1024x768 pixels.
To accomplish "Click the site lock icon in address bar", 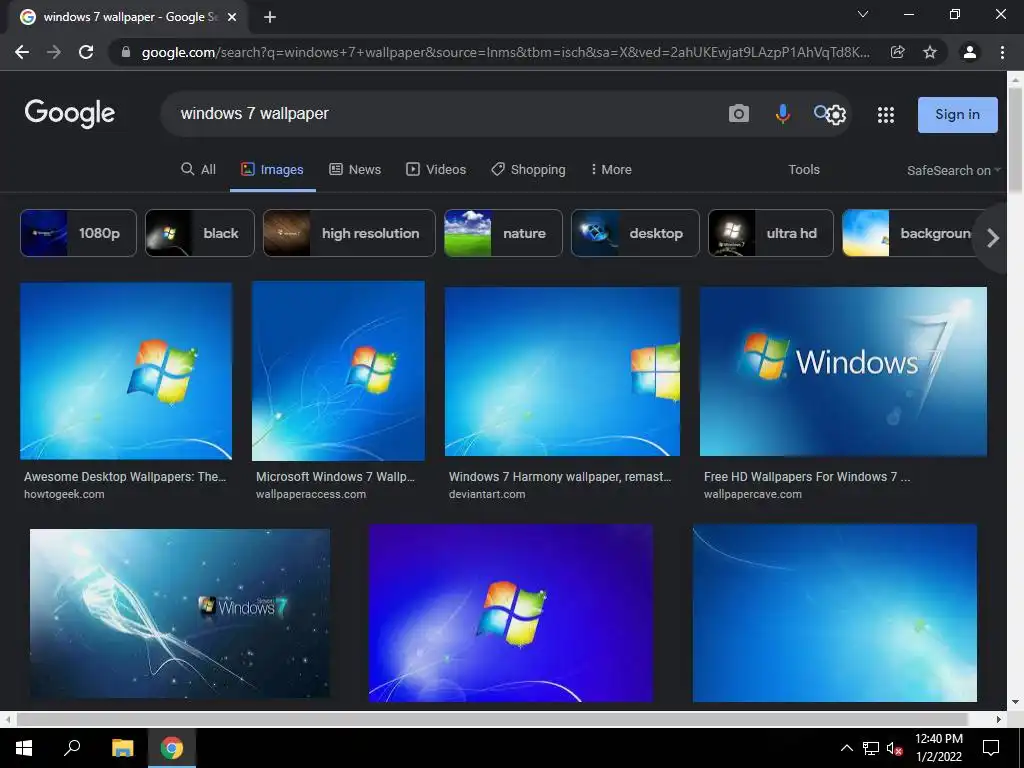I will pyautogui.click(x=126, y=52).
